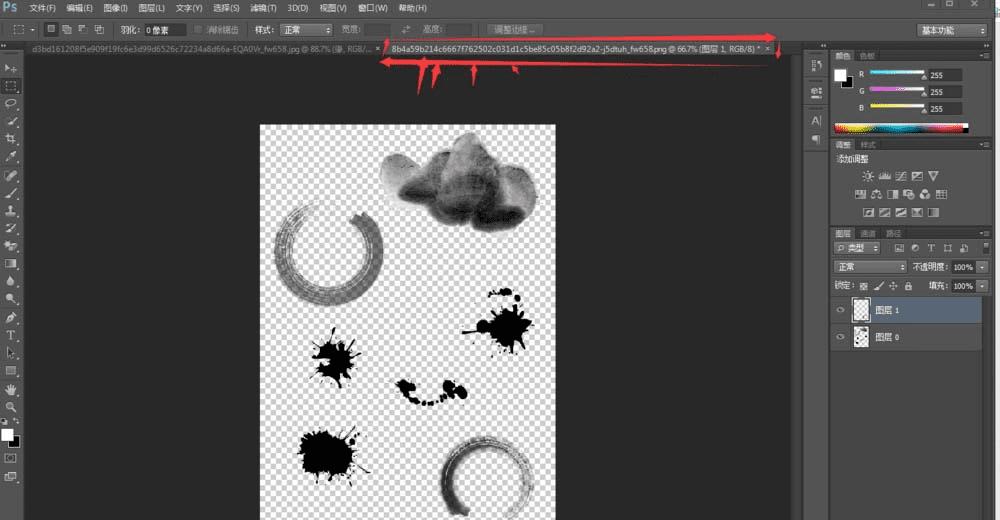Image resolution: width=1000 pixels, height=520 pixels.
Task: Select the Crop tool
Action: coord(11,138)
